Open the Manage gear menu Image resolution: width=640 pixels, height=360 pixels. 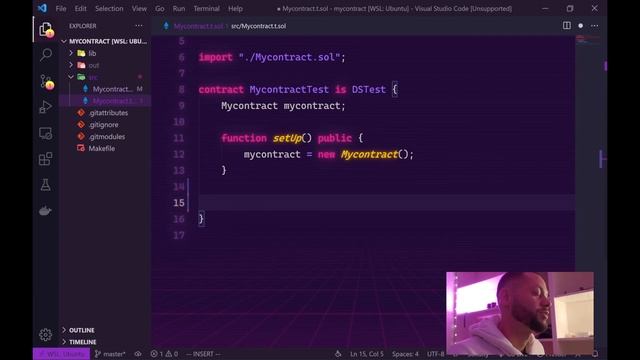point(45,335)
